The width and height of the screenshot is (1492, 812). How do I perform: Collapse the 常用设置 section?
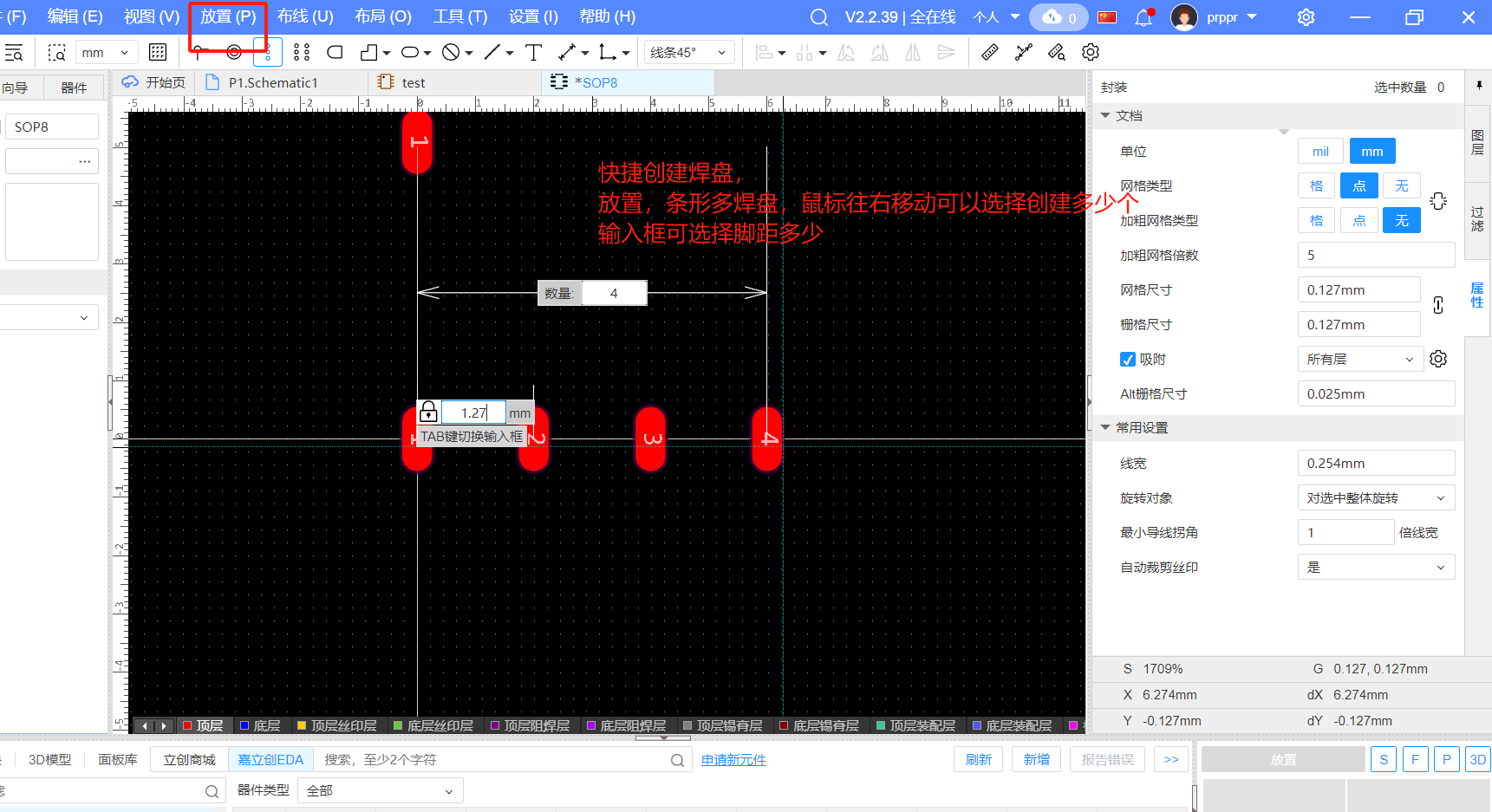1105,427
